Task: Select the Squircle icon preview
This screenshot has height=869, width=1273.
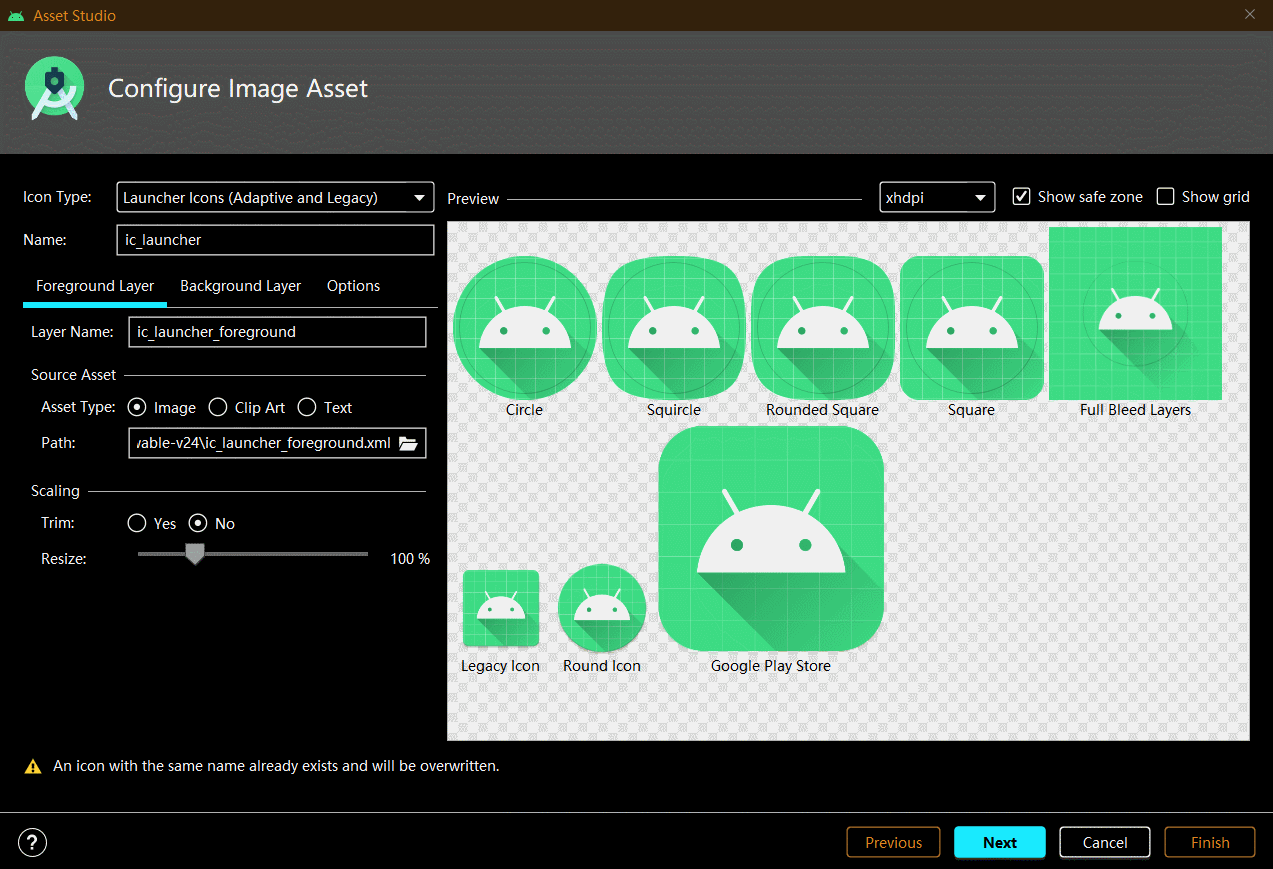Action: click(674, 328)
